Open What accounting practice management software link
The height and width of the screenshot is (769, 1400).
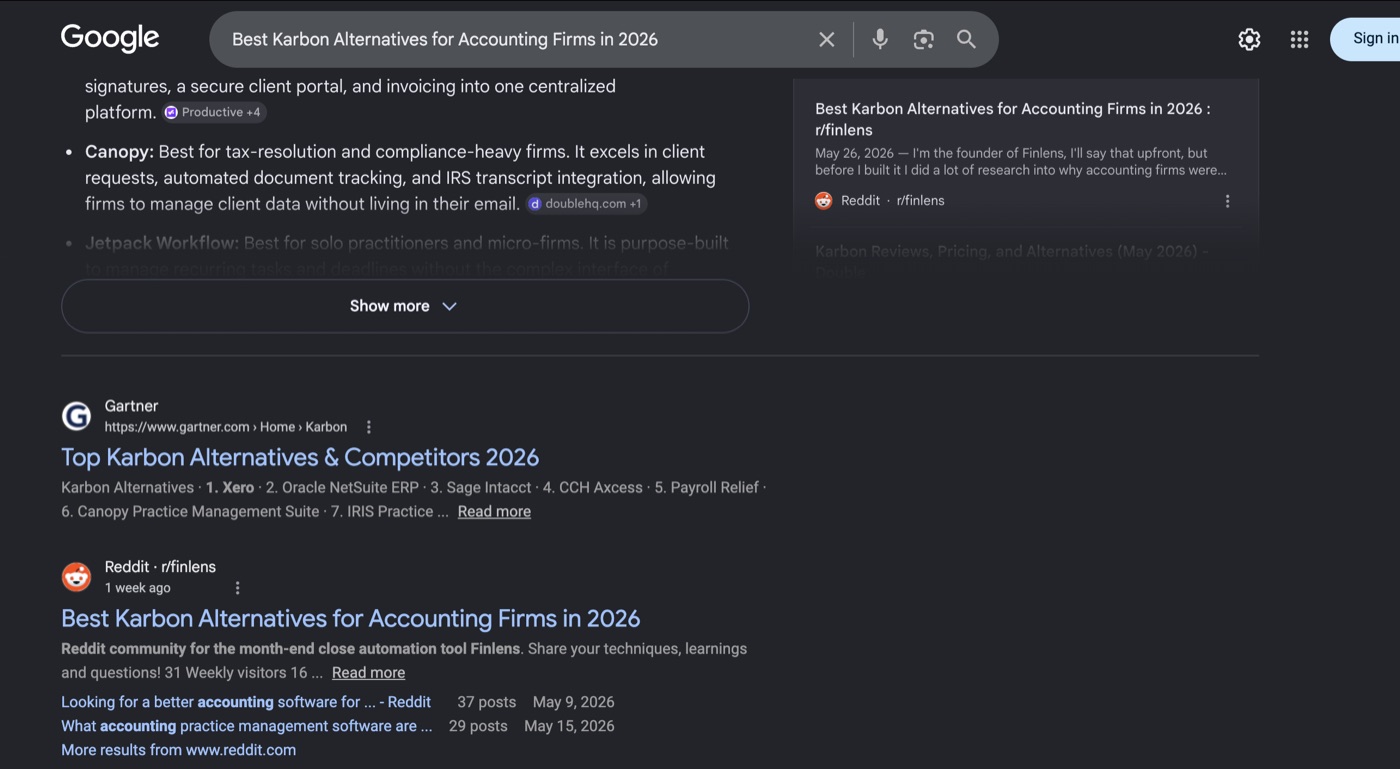click(247, 726)
